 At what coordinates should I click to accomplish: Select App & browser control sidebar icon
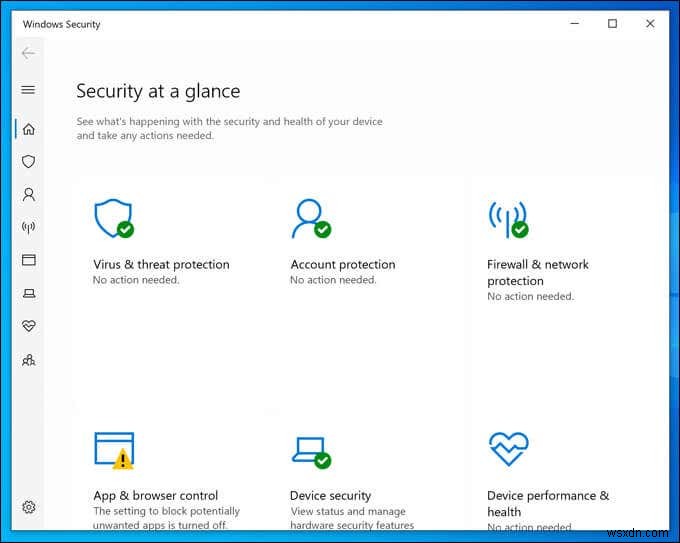[28, 260]
